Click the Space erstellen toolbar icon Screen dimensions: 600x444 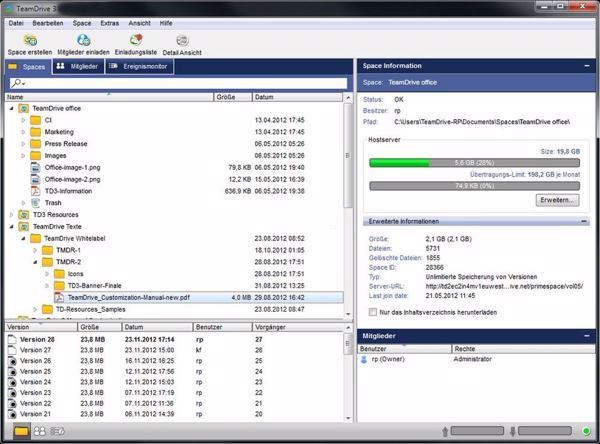(x=30, y=40)
